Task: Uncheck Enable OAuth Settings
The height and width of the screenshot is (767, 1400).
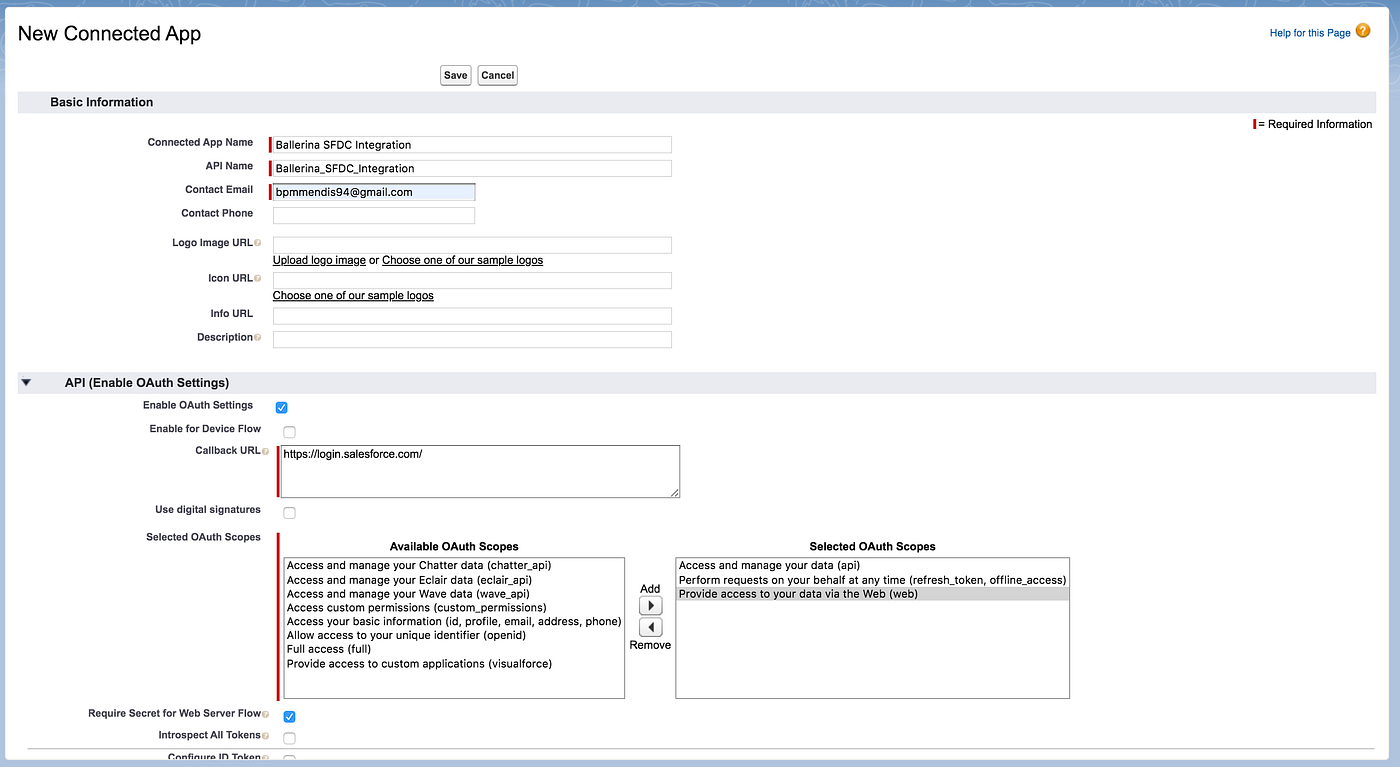Action: coord(281,407)
